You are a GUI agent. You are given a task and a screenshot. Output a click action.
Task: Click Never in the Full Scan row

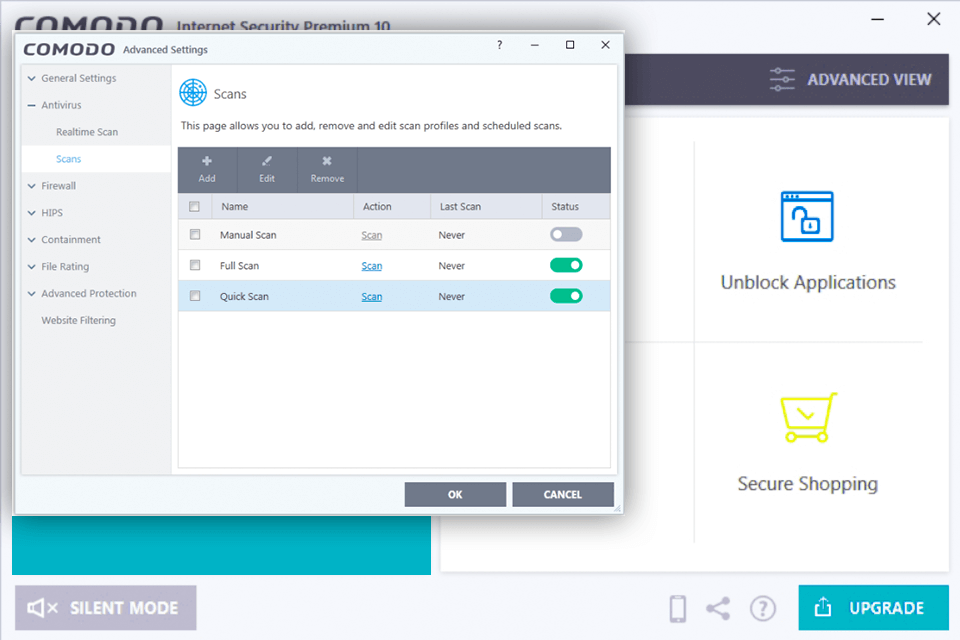coord(452,266)
